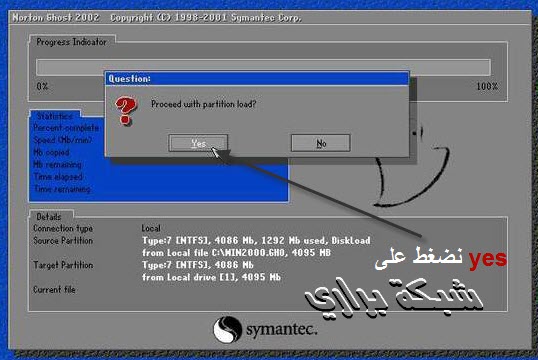Click the Progress Indicator label
The image size is (538, 360).
pyautogui.click(x=71, y=42)
